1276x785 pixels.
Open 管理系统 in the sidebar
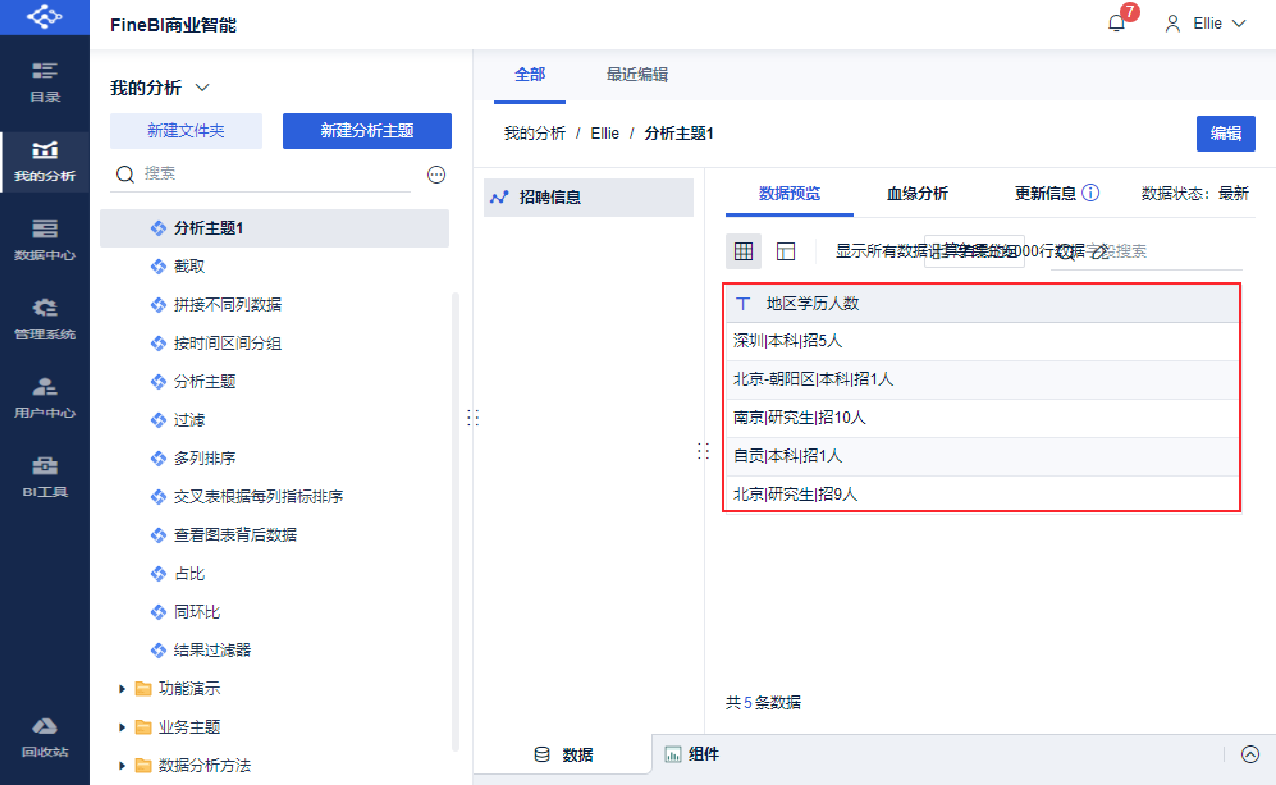(x=45, y=320)
